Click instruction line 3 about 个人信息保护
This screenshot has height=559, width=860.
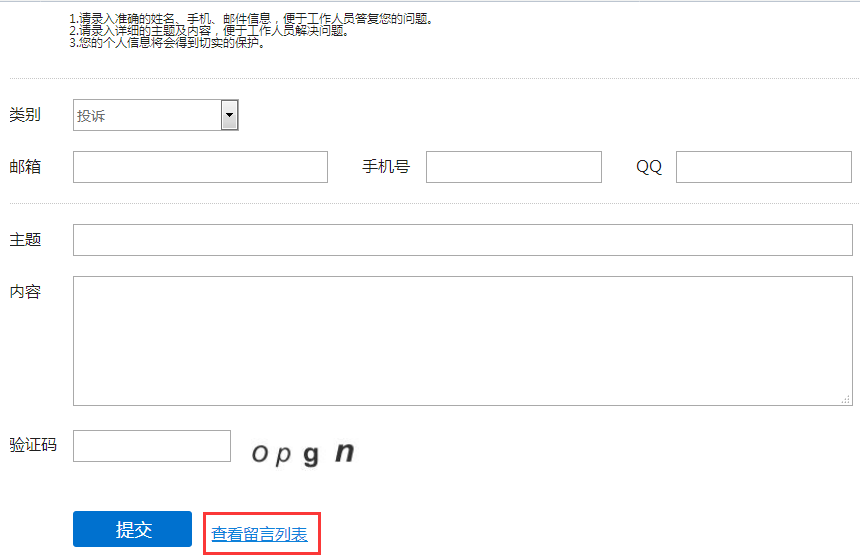167,43
